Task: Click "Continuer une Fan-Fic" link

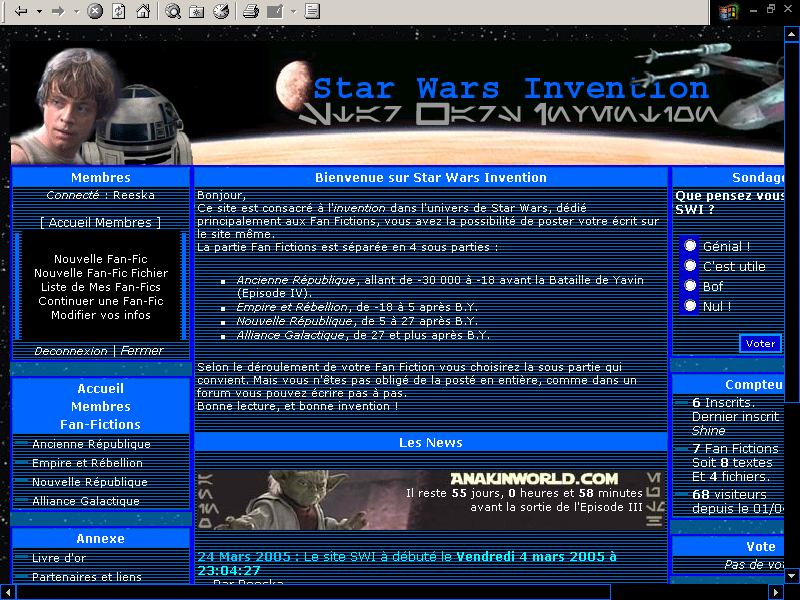Action: coord(101,301)
